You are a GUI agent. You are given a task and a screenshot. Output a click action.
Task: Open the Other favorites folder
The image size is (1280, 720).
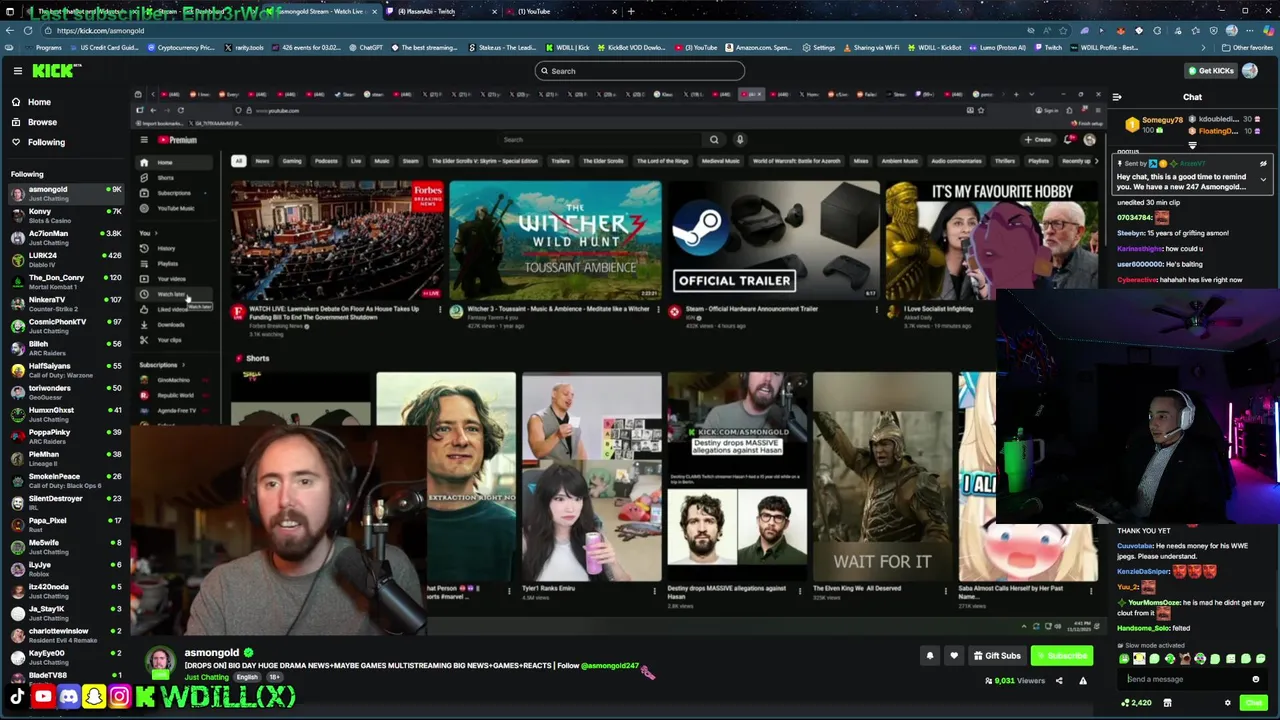pos(1246,48)
